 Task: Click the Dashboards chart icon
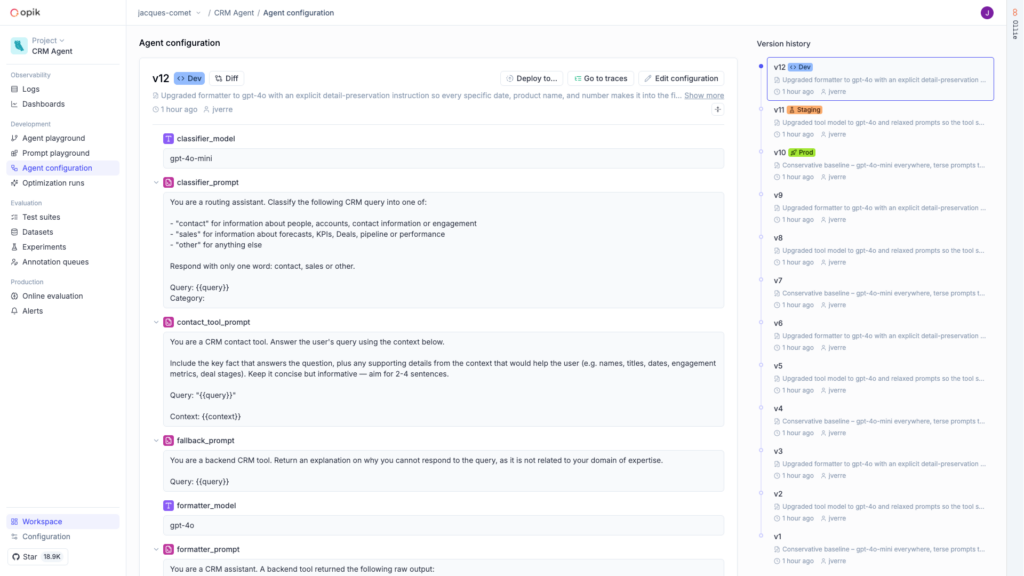15,104
